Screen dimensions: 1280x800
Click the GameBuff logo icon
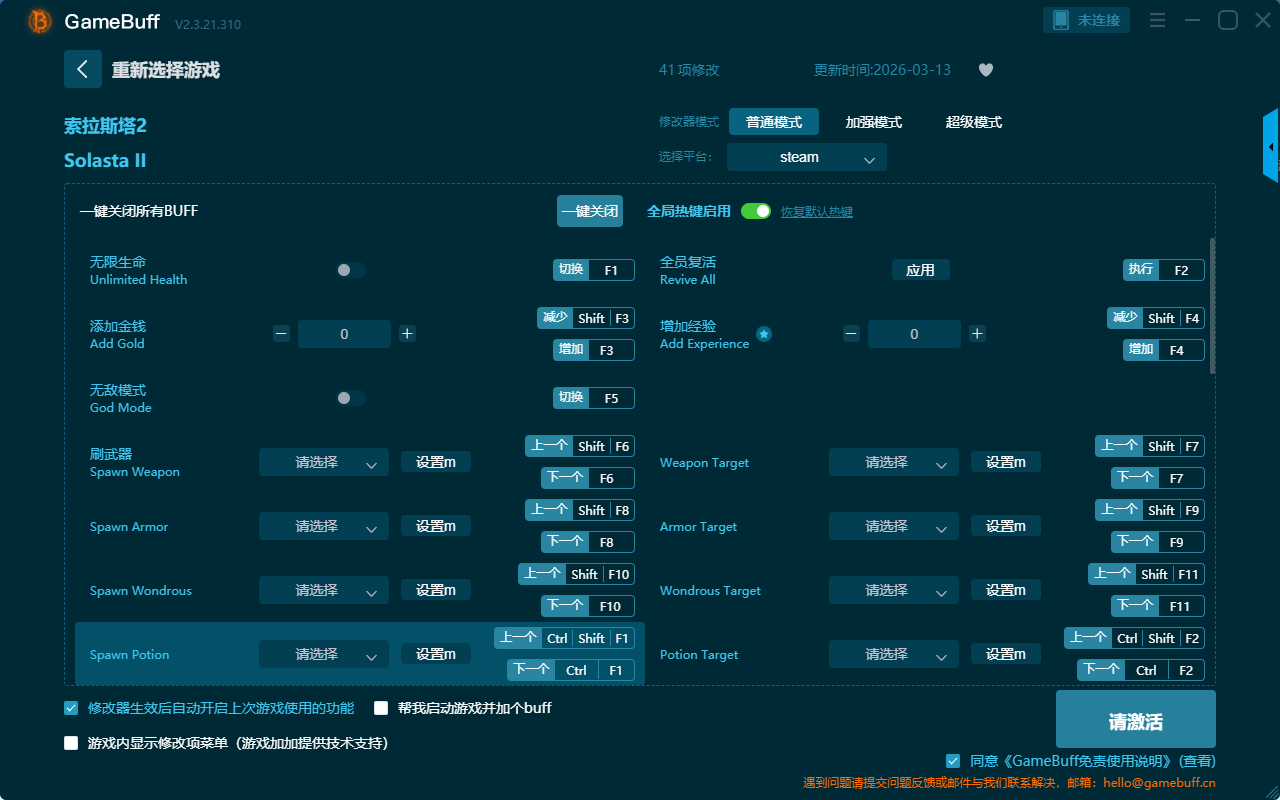40,21
